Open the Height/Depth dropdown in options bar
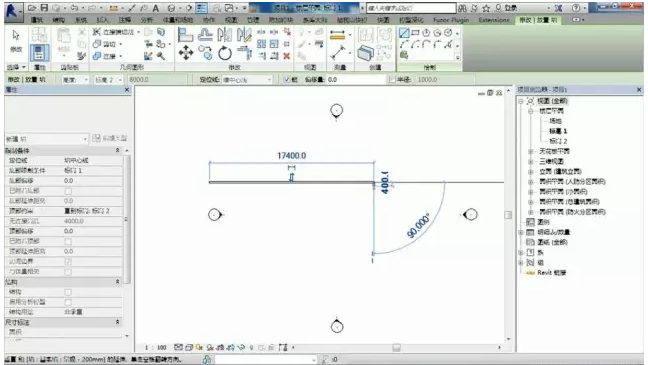The height and width of the screenshot is (365, 648). click(x=75, y=79)
